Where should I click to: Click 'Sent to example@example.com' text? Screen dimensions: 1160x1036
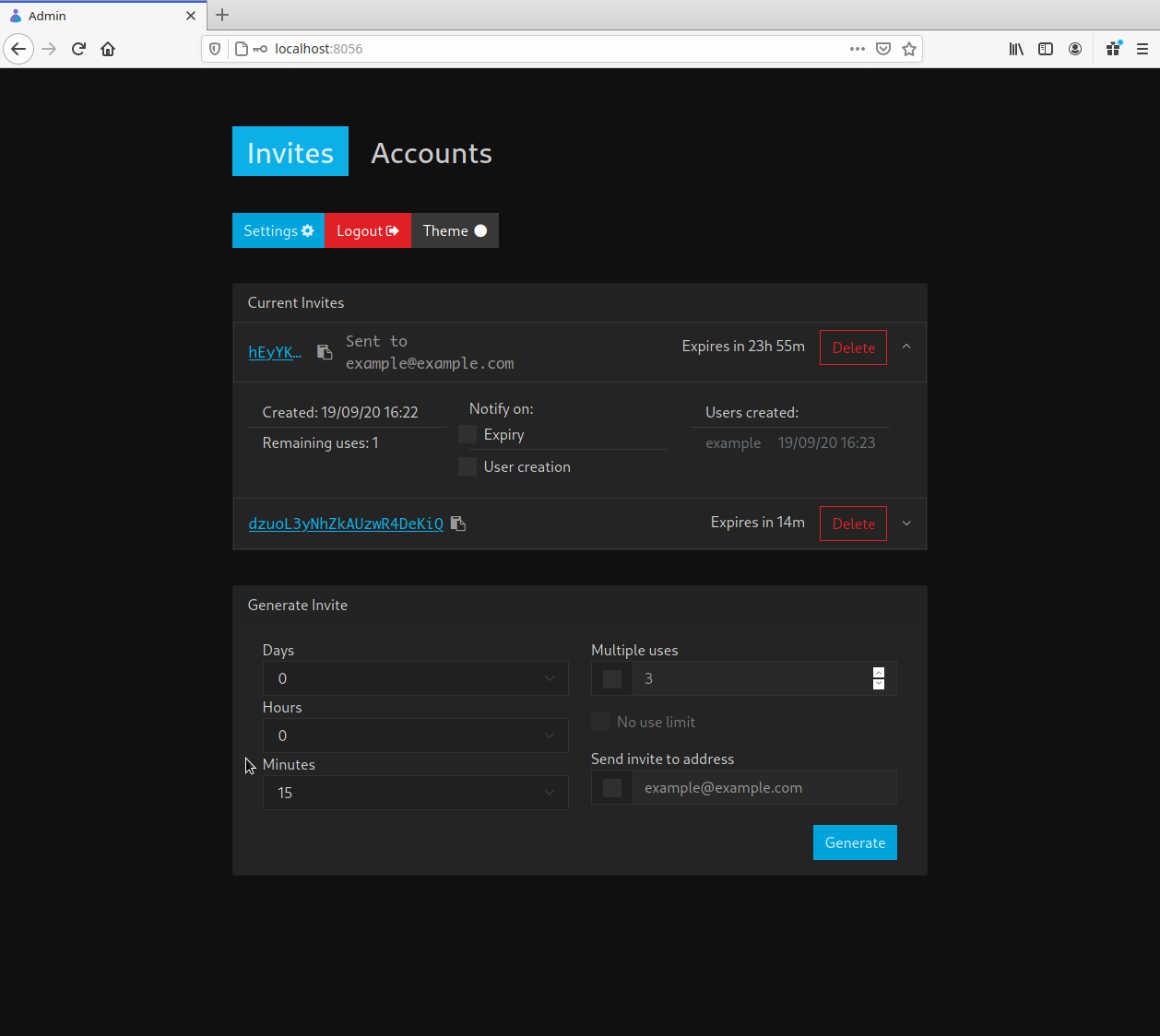pyautogui.click(x=430, y=352)
